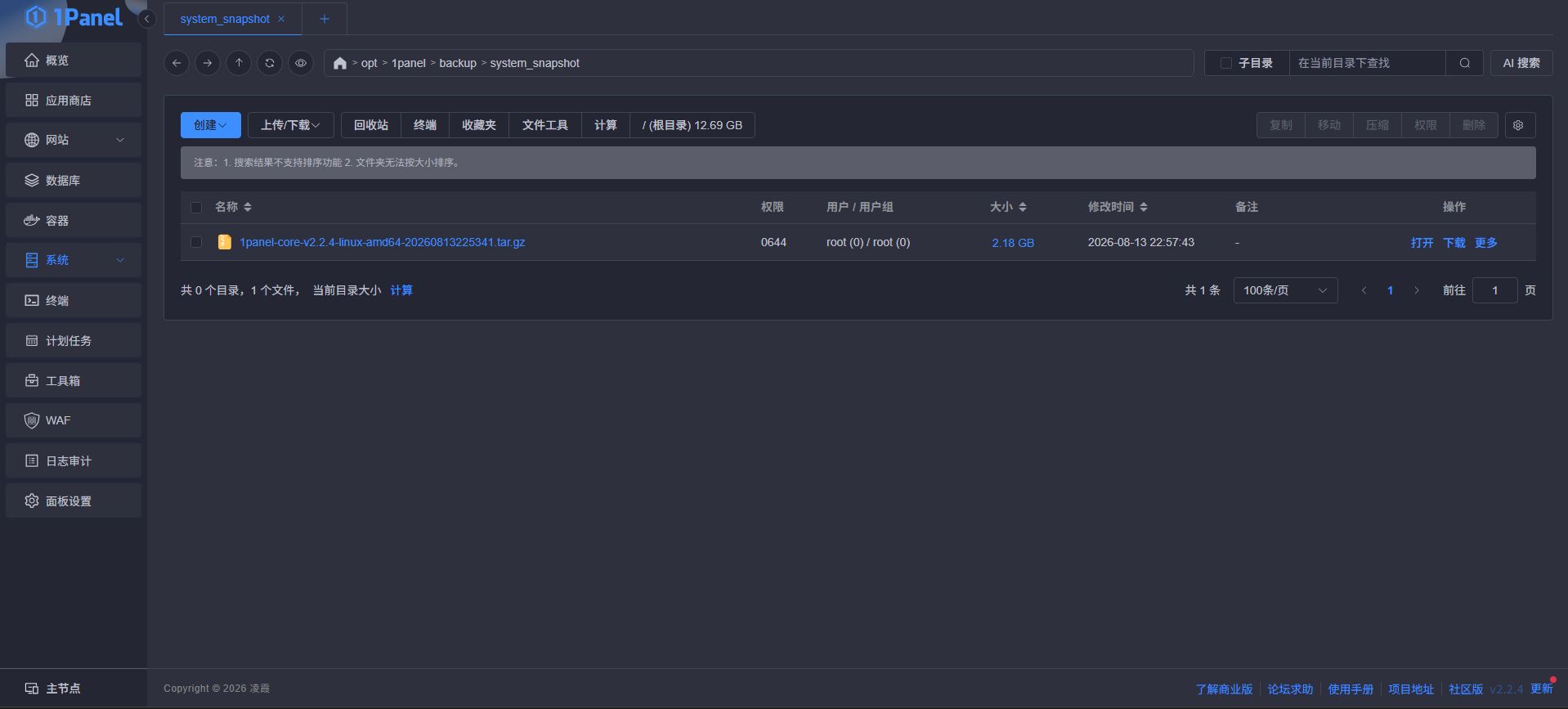Sort files by modification time
The height and width of the screenshot is (709, 1568).
[1144, 207]
